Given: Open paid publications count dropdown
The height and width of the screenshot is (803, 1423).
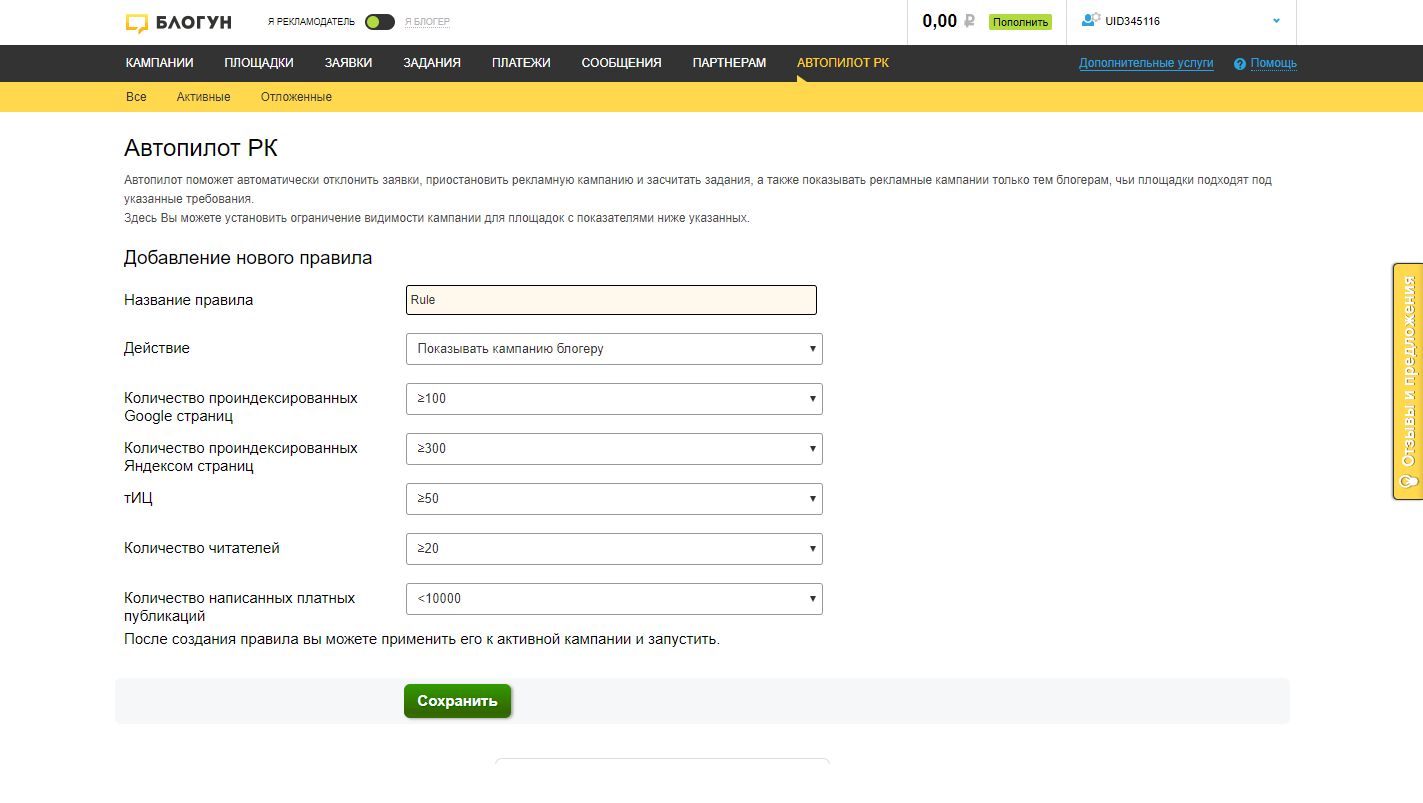Looking at the screenshot, I should [614, 599].
